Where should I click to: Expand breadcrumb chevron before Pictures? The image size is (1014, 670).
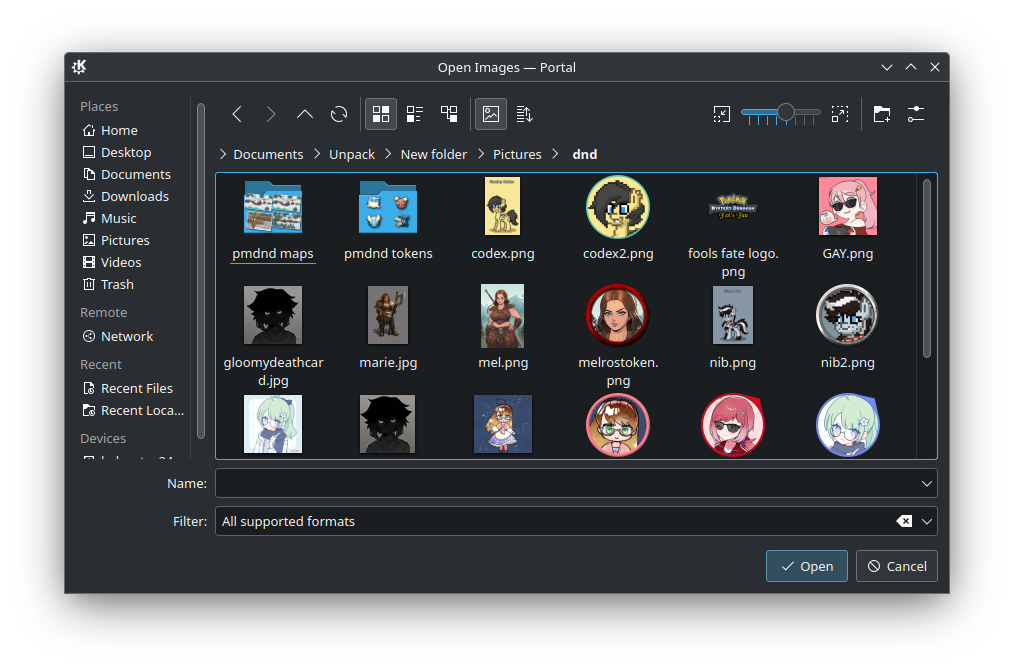482,154
